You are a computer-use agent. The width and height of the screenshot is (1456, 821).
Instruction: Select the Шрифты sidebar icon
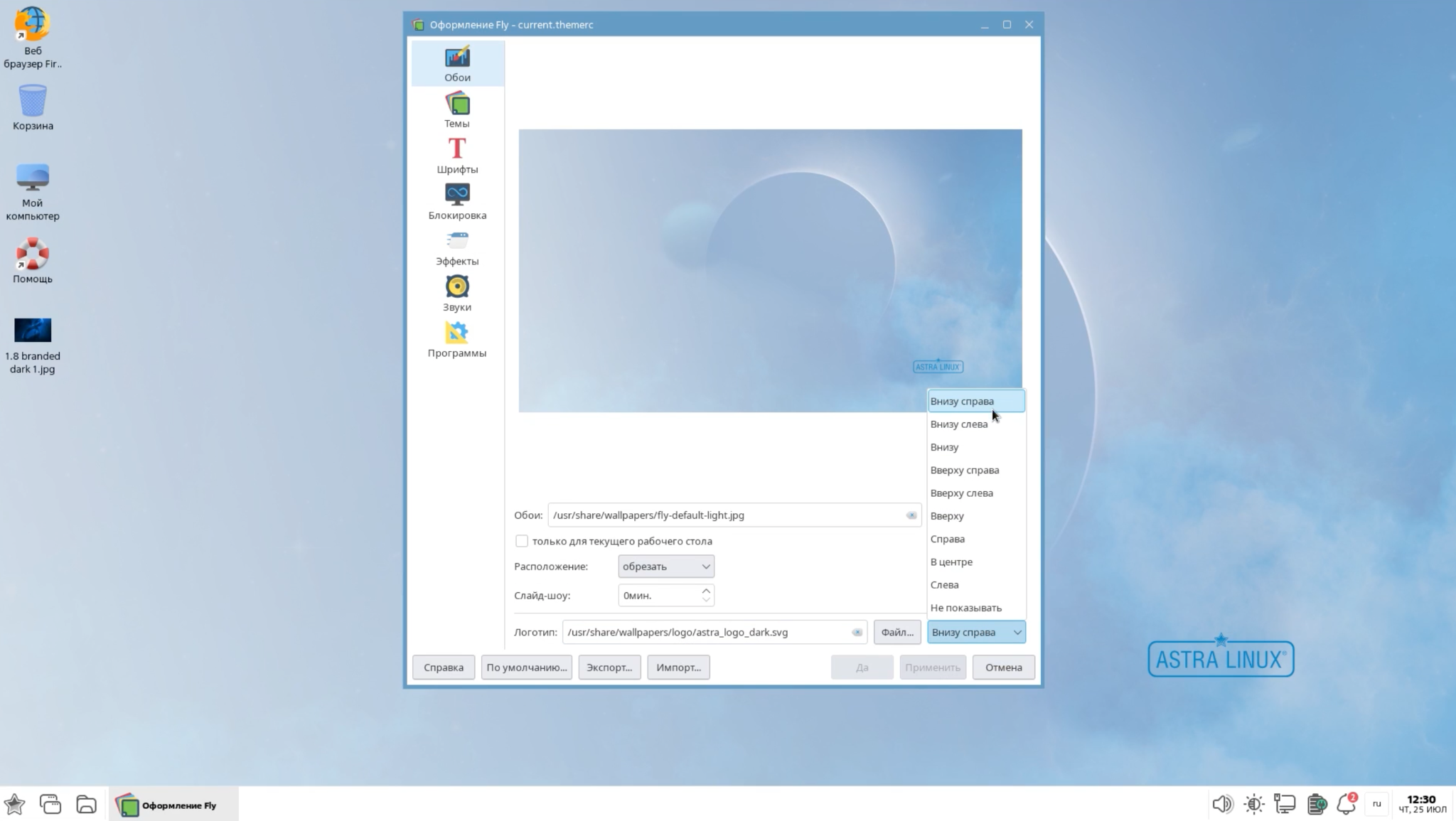[457, 149]
